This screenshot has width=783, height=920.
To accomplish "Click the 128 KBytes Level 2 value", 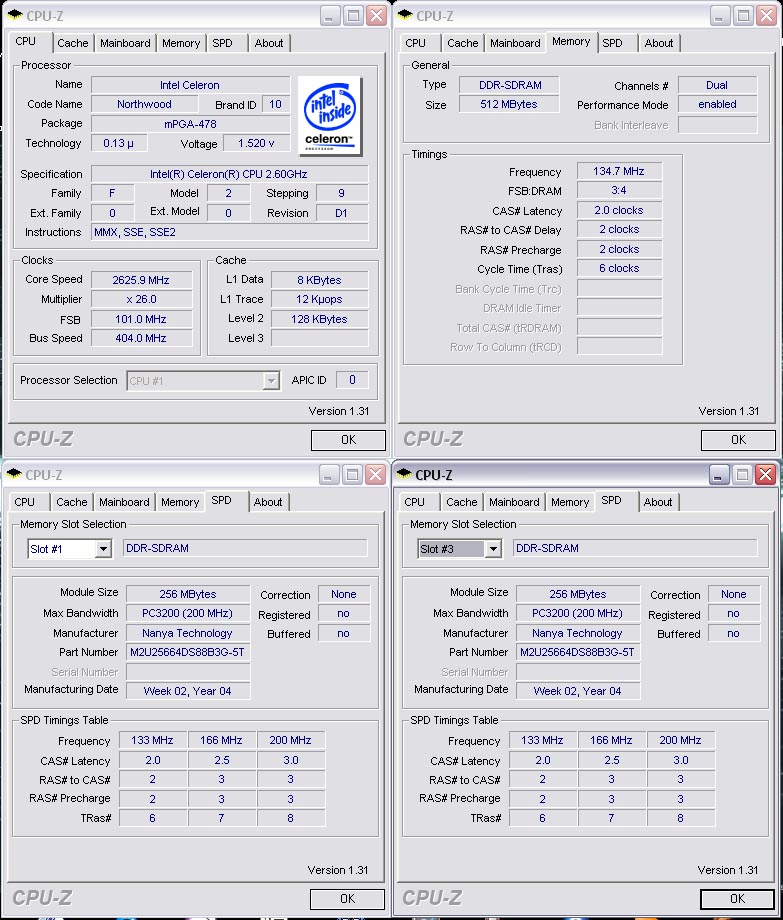I will (320, 319).
